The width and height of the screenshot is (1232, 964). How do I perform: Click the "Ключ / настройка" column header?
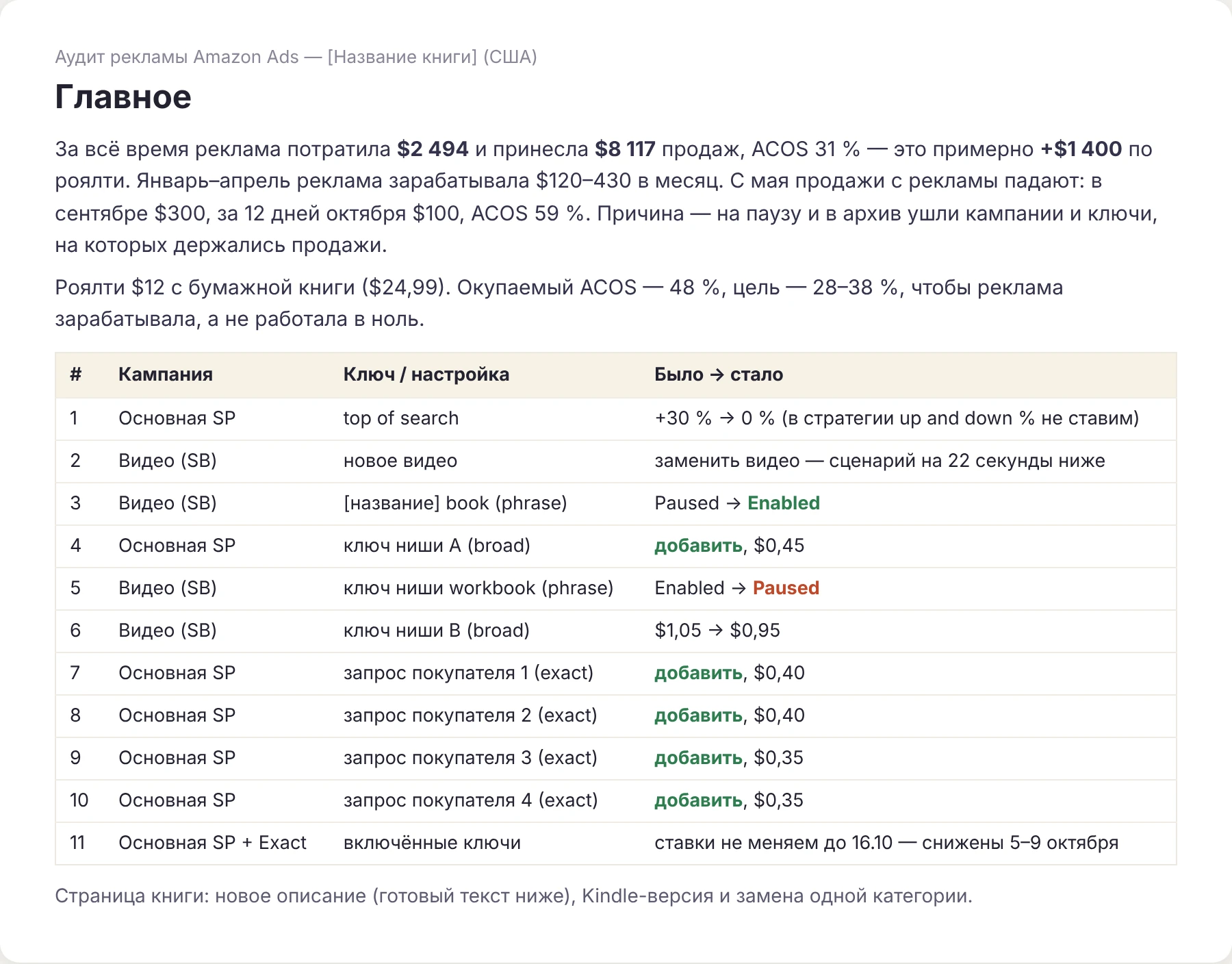(x=426, y=375)
